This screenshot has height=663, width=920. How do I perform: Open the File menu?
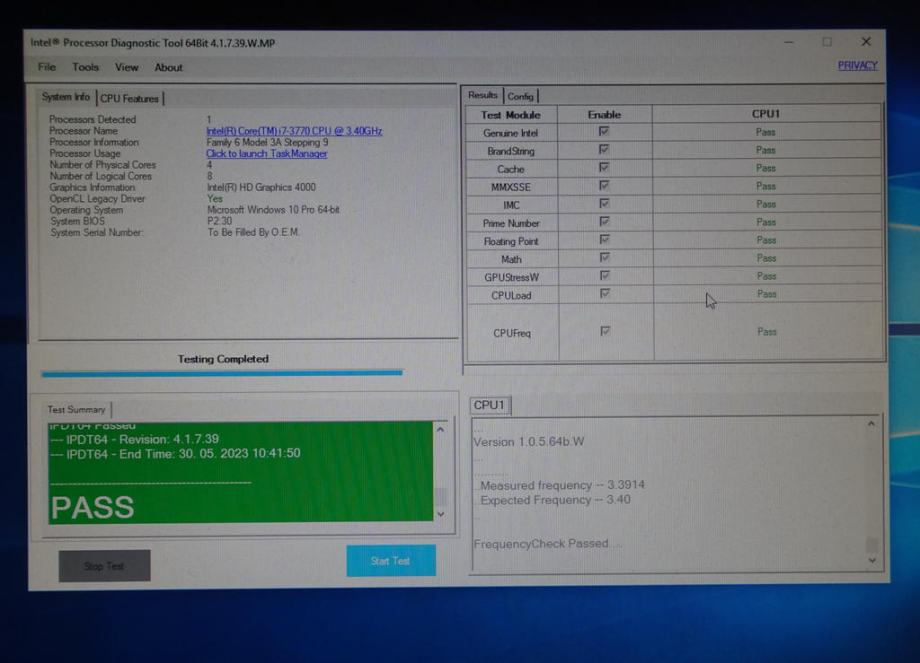point(47,67)
